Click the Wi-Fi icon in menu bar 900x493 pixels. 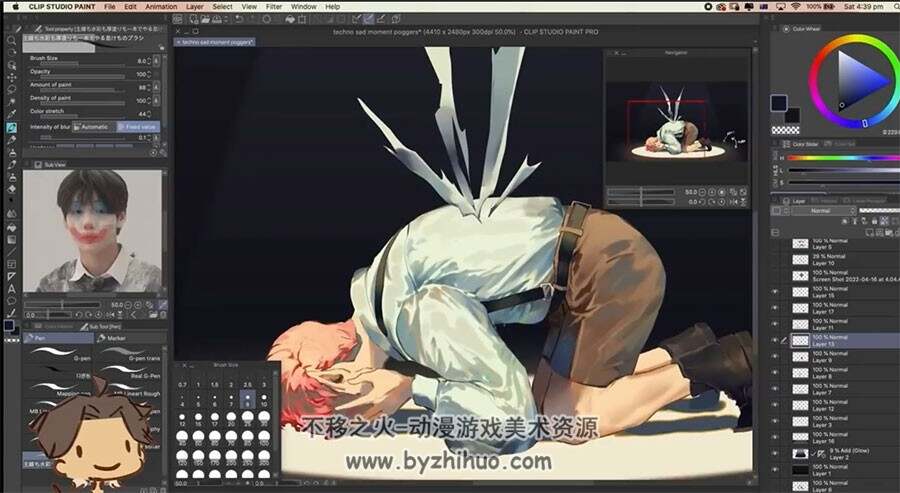(x=795, y=6)
